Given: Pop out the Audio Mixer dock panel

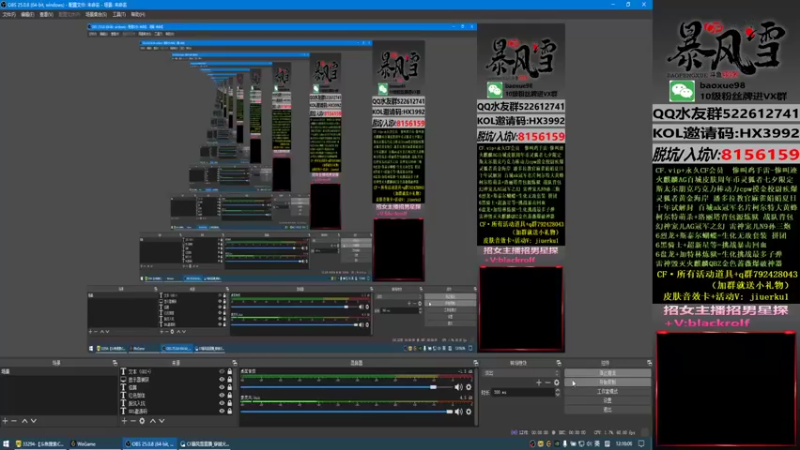Looking at the screenshot, I should pyautogui.click(x=476, y=363).
